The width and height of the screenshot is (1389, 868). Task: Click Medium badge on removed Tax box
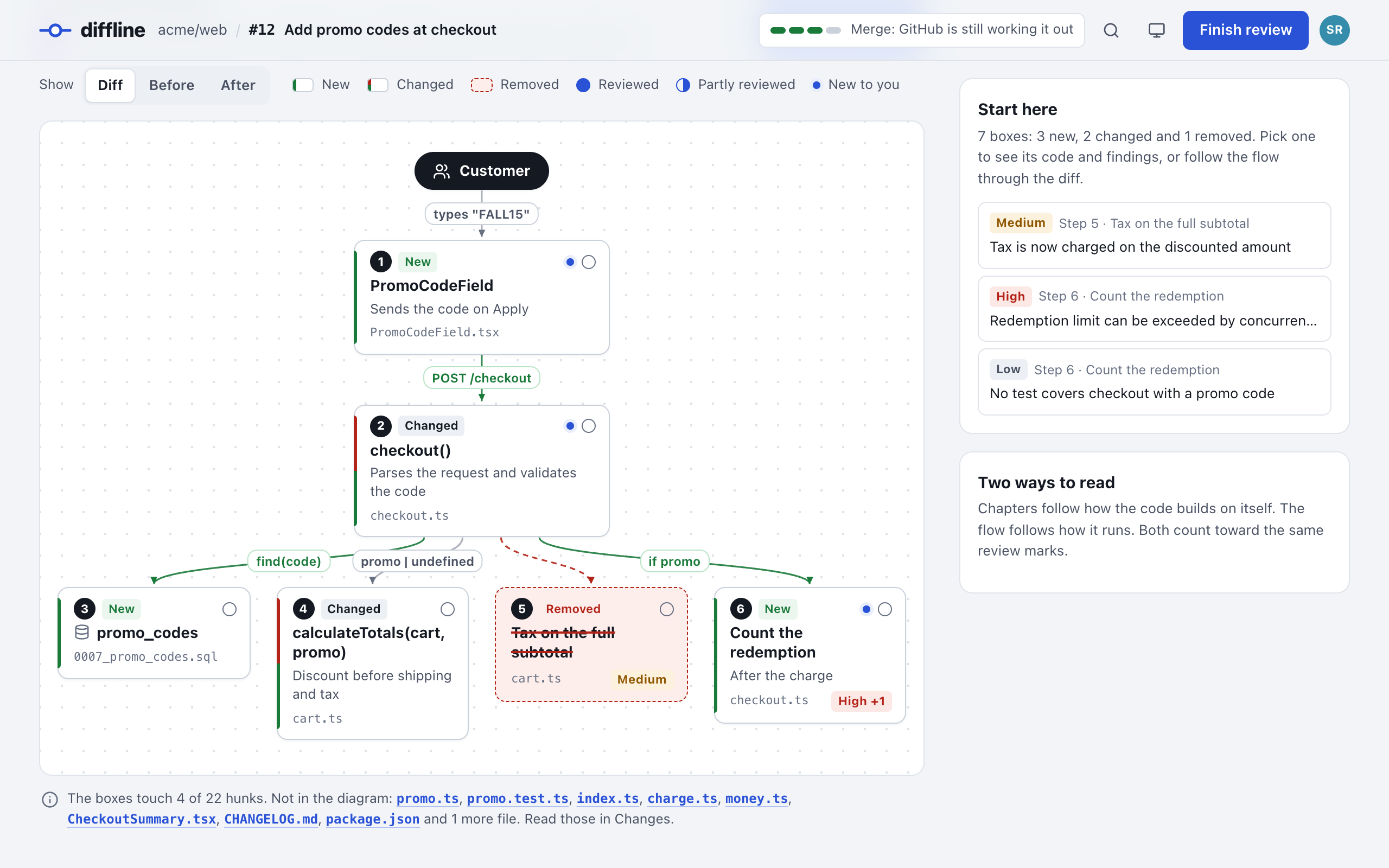[x=642, y=679]
